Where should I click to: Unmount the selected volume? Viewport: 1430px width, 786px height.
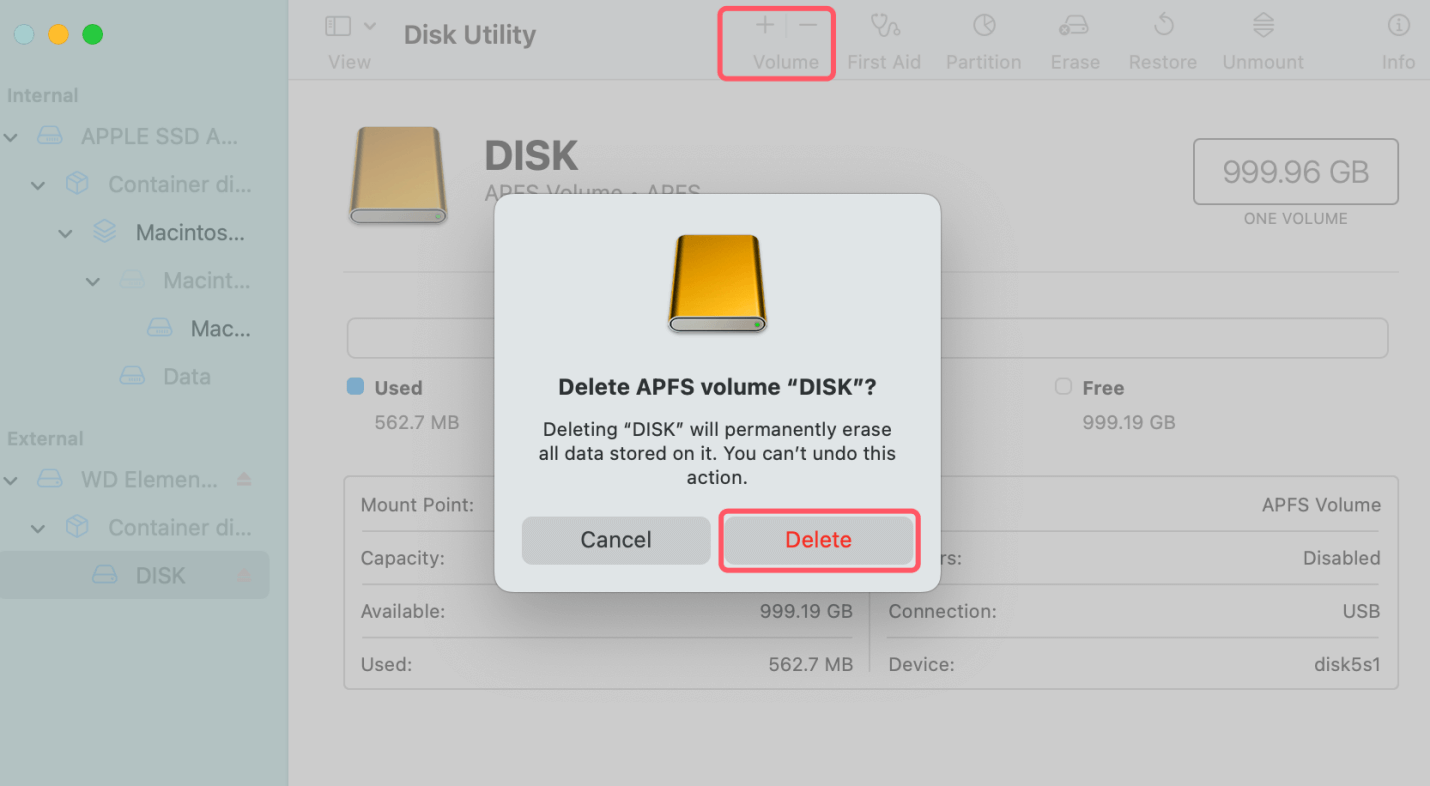(x=1262, y=40)
